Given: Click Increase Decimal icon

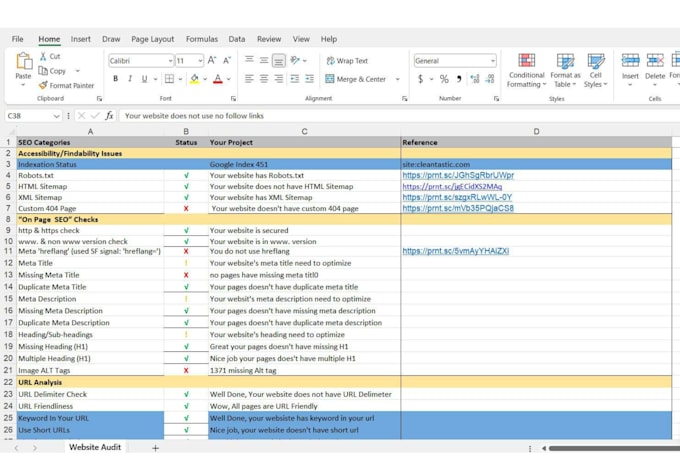Looking at the screenshot, I should click(475, 79).
